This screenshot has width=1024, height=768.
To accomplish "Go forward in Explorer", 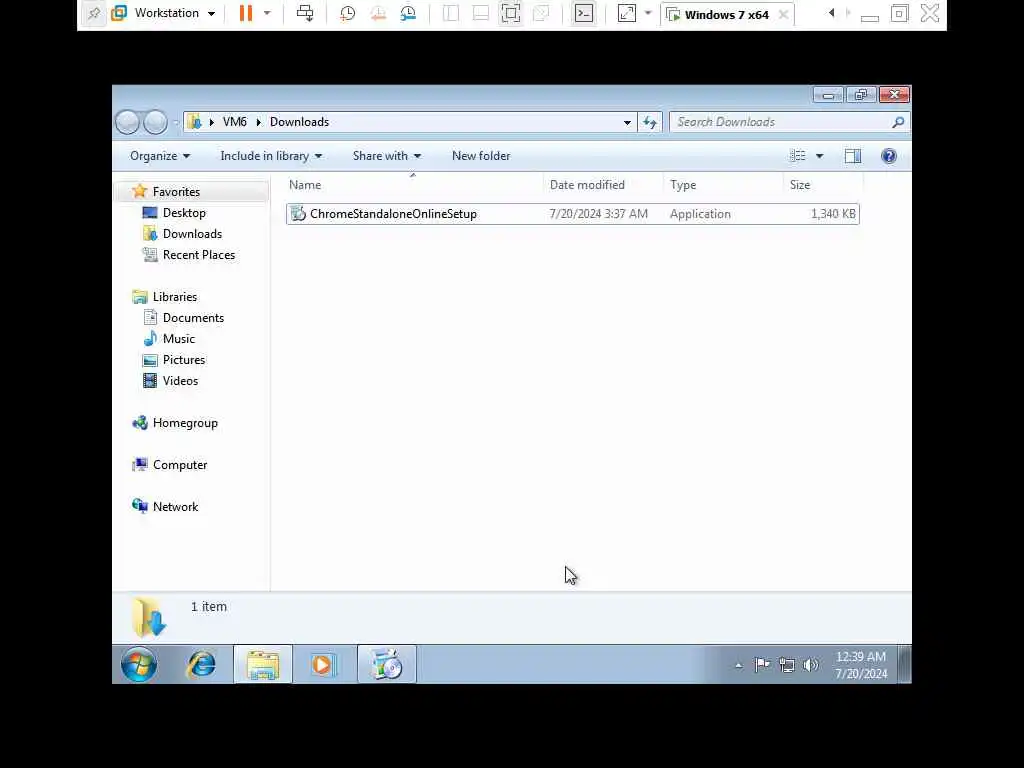I will point(155,122).
